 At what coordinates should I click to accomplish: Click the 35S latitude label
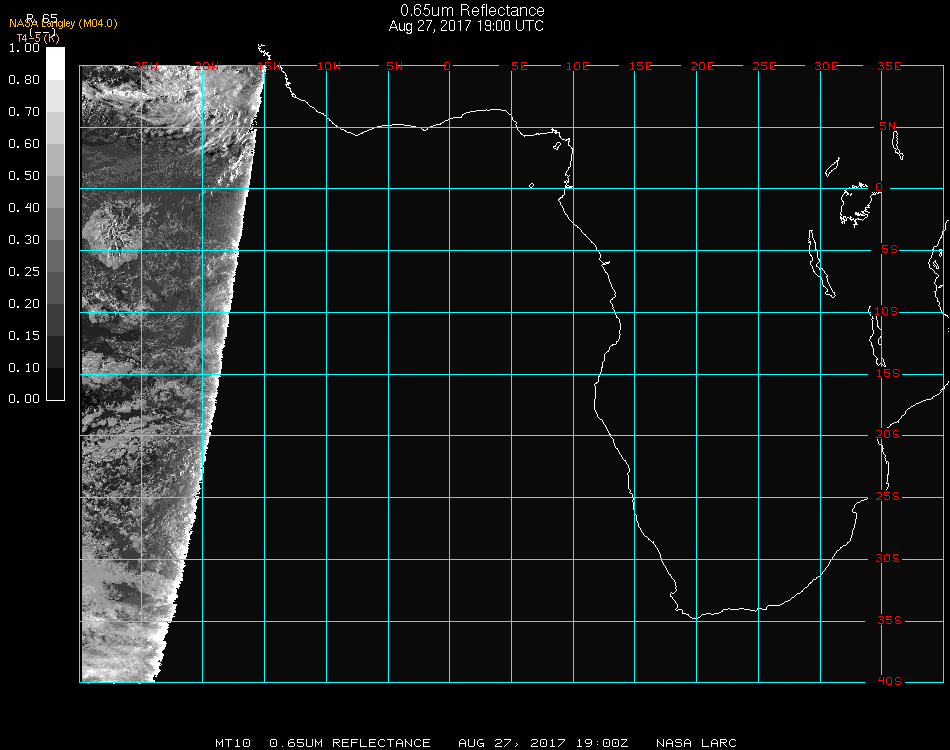click(x=889, y=620)
